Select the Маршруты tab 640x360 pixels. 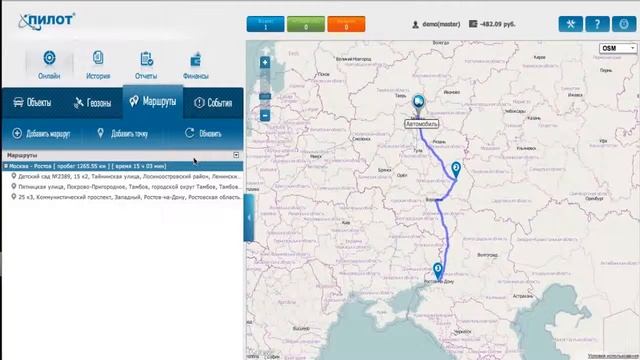pos(153,102)
